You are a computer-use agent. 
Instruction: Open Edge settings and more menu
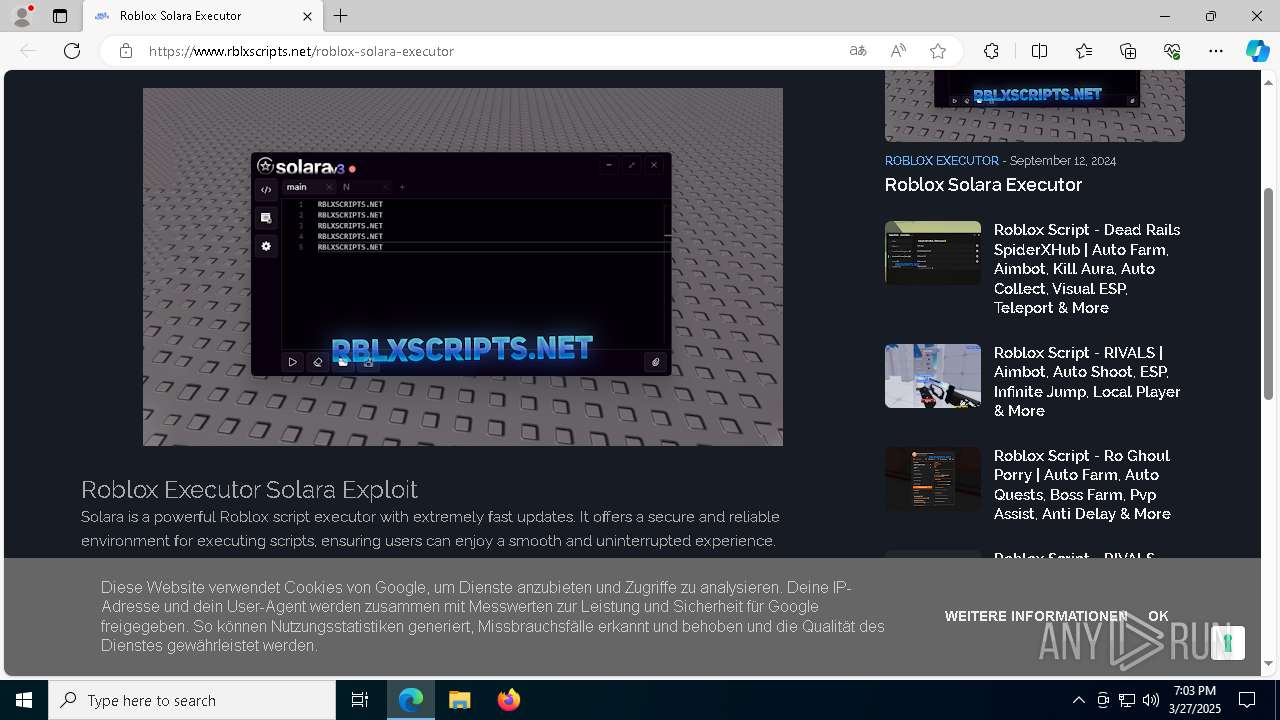(1216, 51)
